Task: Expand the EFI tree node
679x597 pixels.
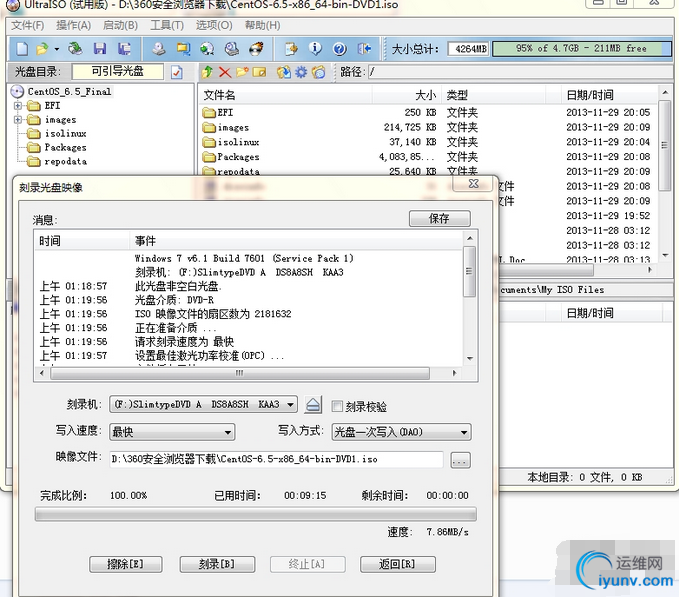Action: (18, 106)
